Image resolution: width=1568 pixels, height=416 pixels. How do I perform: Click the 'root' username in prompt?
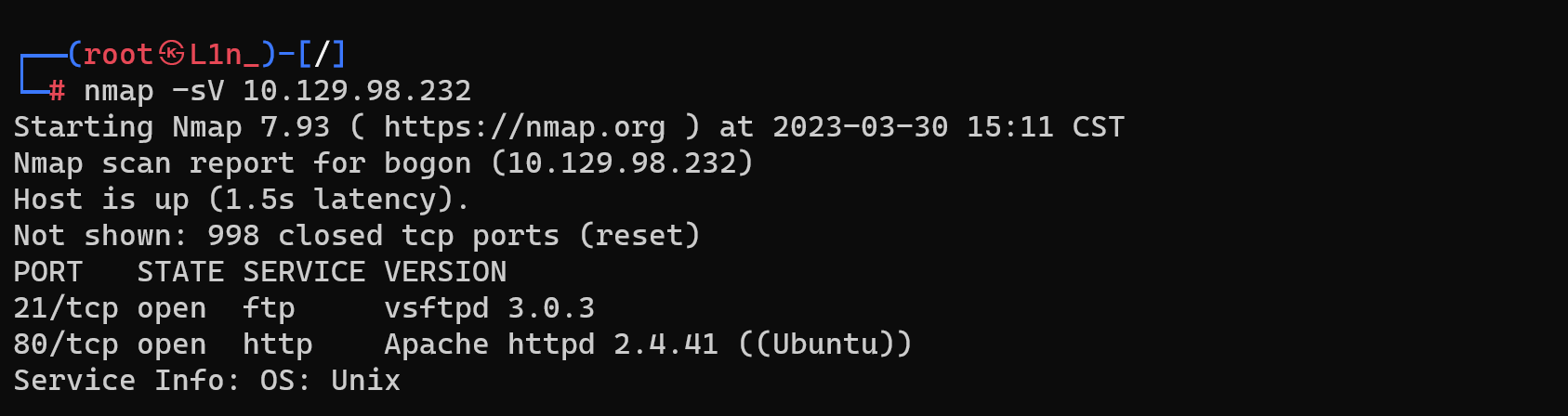tap(118, 55)
